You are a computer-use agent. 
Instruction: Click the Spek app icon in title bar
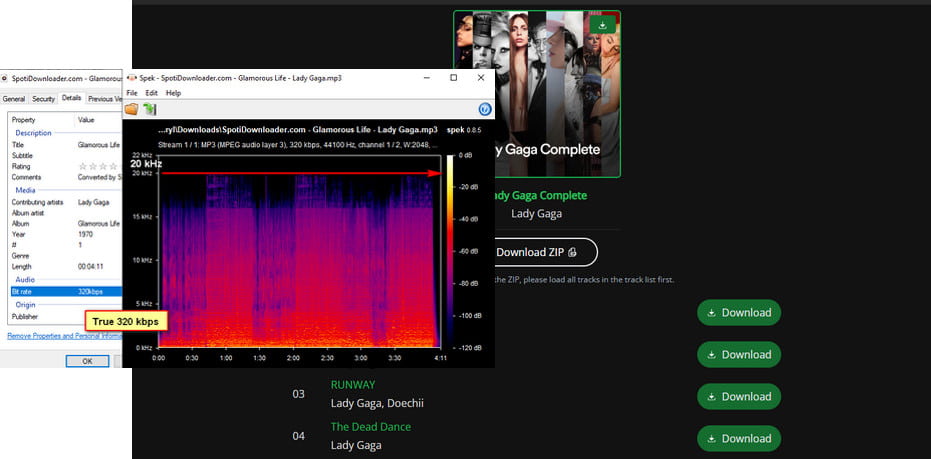(x=132, y=78)
